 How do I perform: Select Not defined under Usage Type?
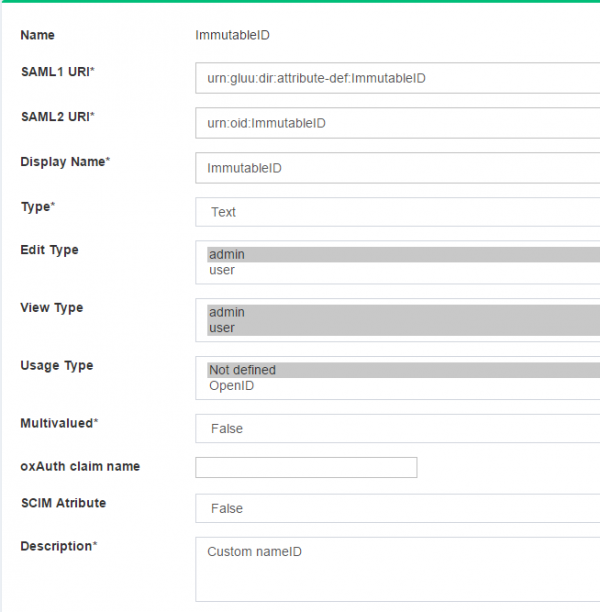(242, 370)
